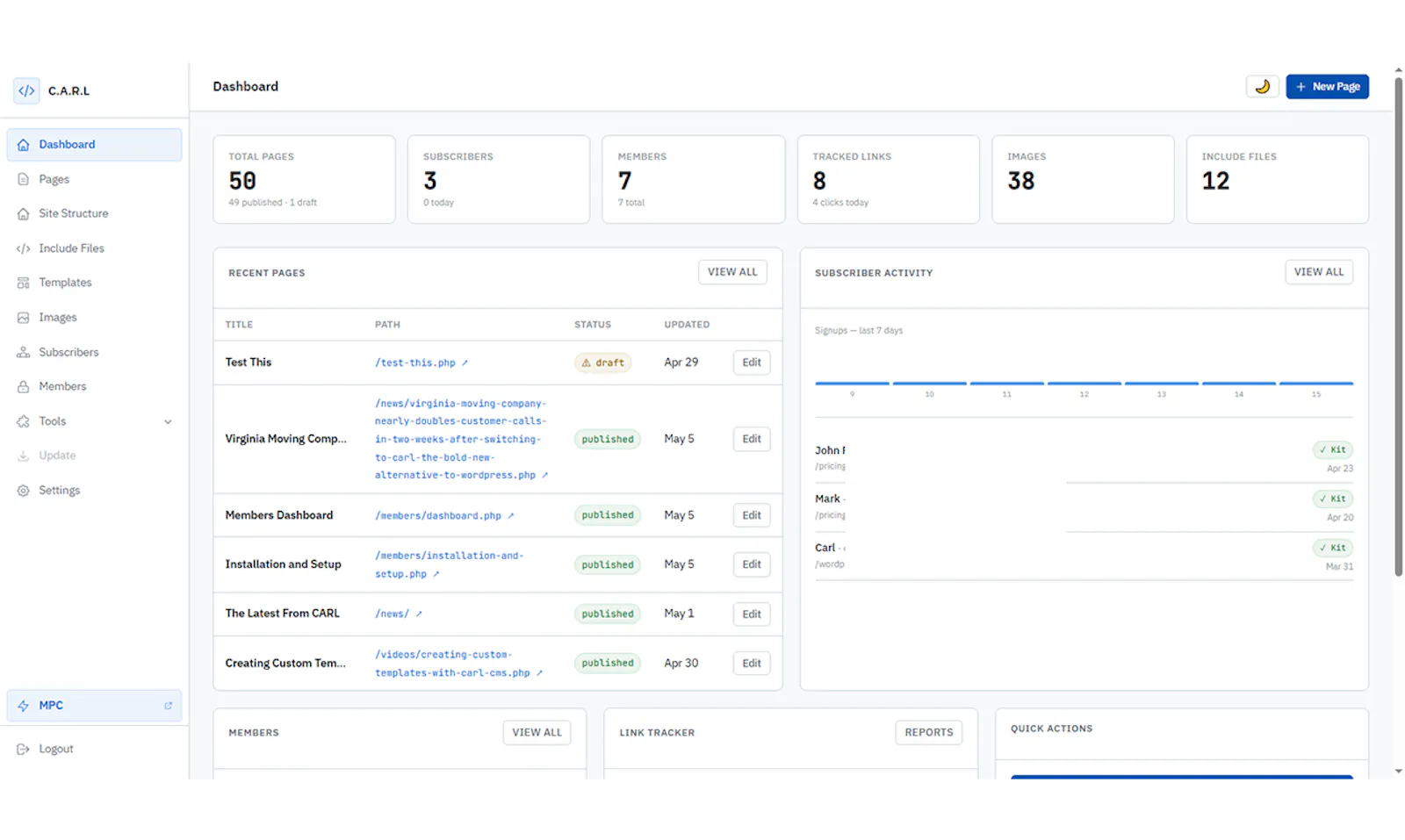Click Total Pages stat card
This screenshot has height=840, width=1405.
pos(304,179)
